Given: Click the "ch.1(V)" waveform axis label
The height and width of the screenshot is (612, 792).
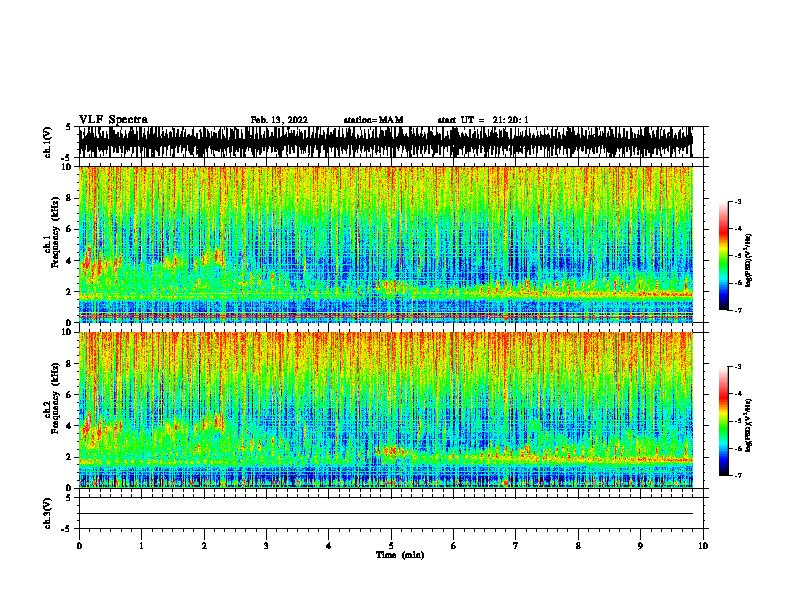Looking at the screenshot, I should click(48, 142).
